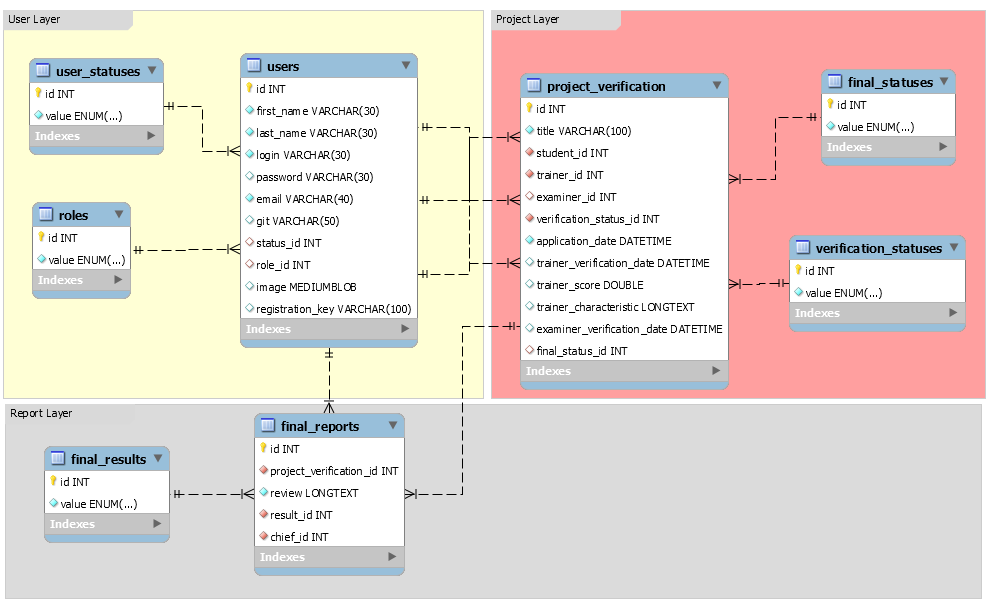Select the last_name VARCHAR(30) column
Image resolution: width=1002 pixels, height=608 pixels.
(x=329, y=132)
